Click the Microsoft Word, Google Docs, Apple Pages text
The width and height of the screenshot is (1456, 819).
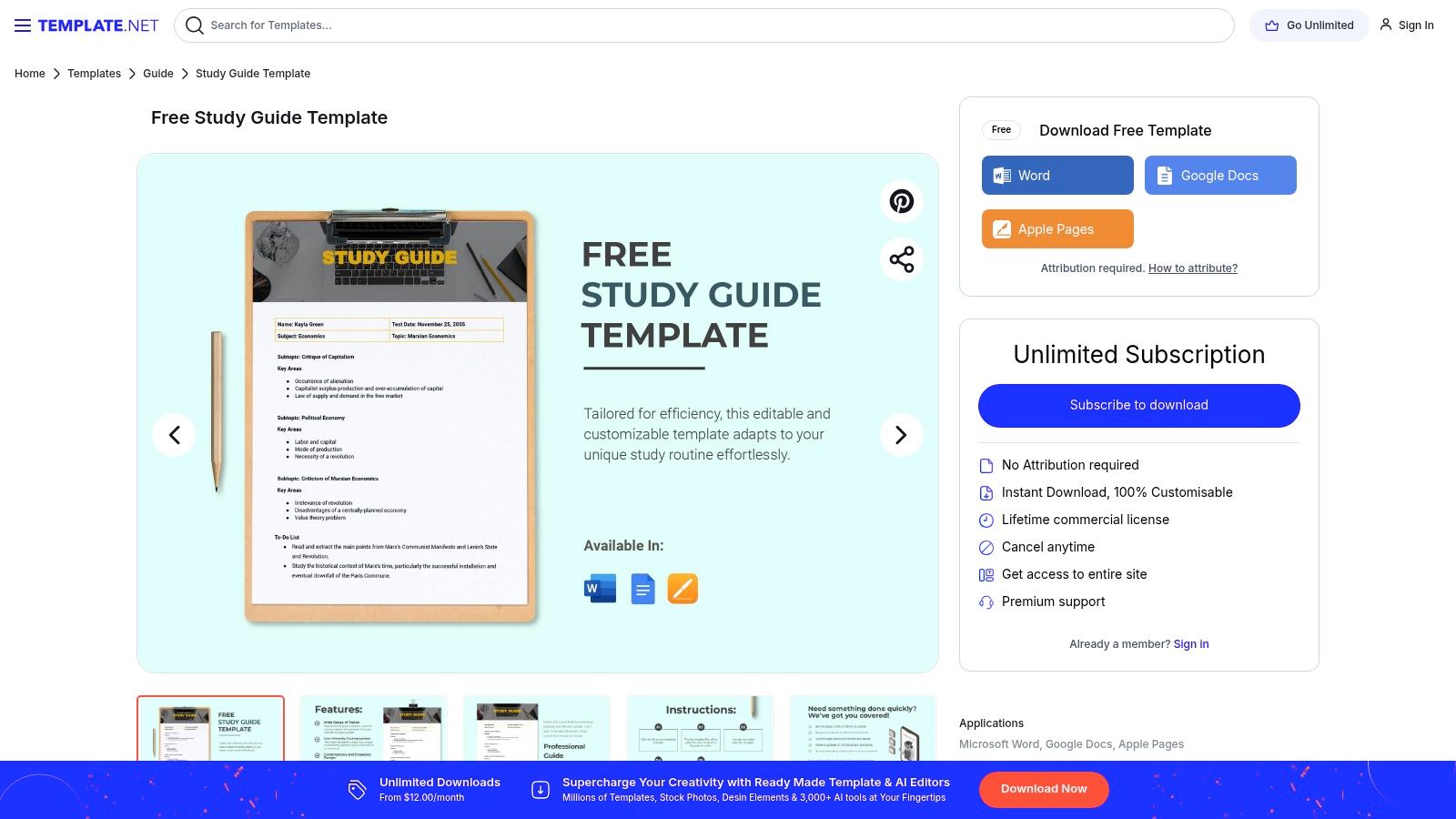click(x=1072, y=744)
